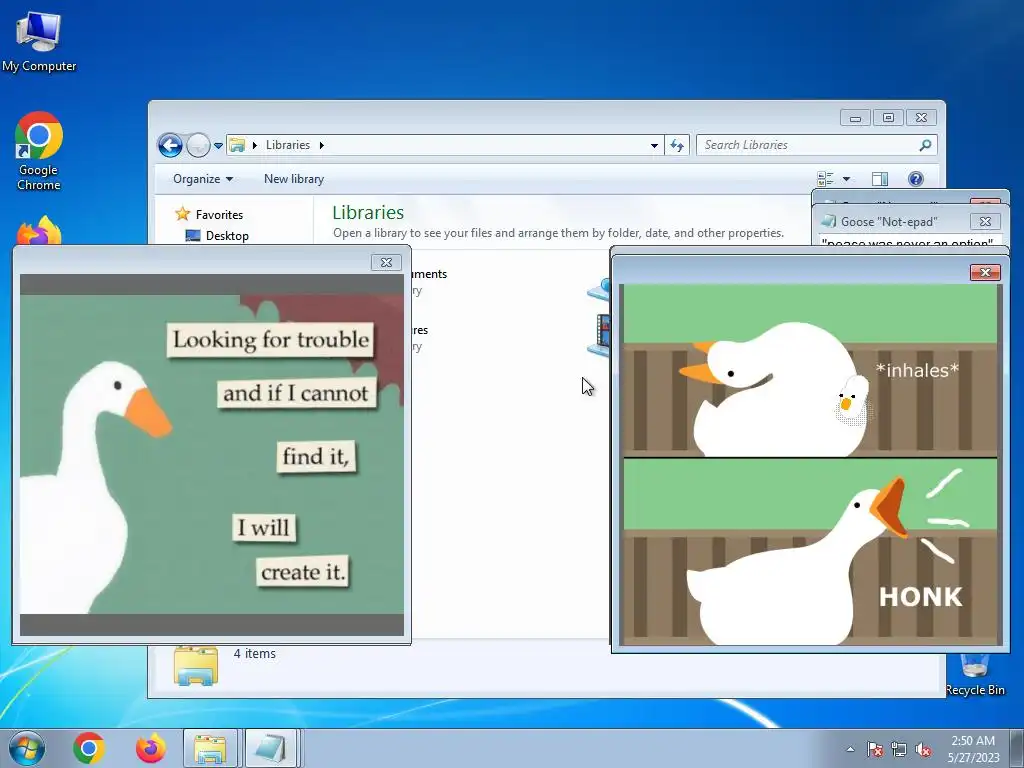The height and width of the screenshot is (768, 1024).
Task: Click the 4 items status text
Action: pos(255,654)
